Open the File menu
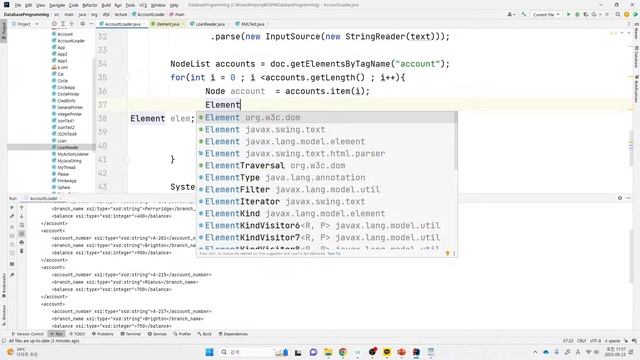 coord(18,5)
